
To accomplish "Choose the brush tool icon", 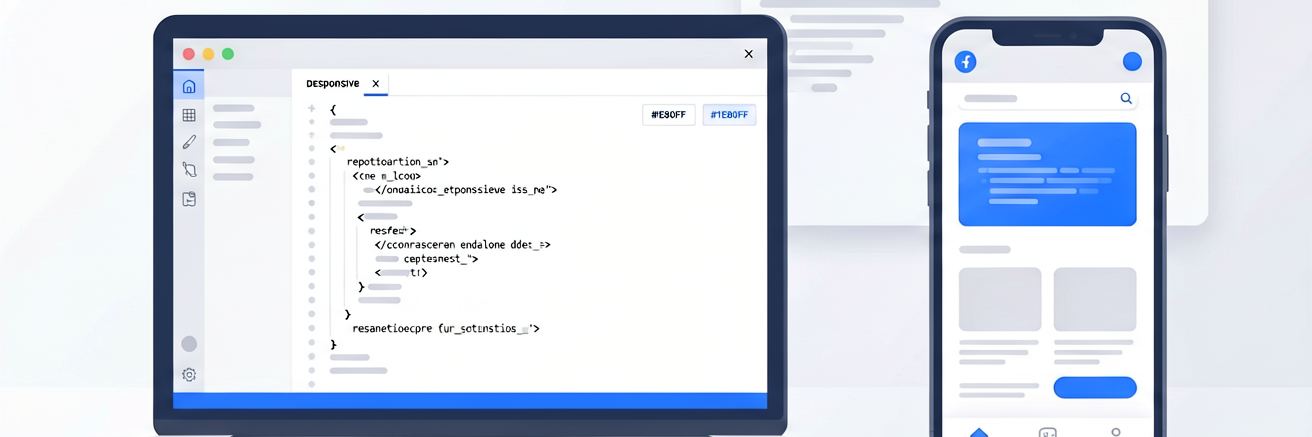I will [x=189, y=143].
